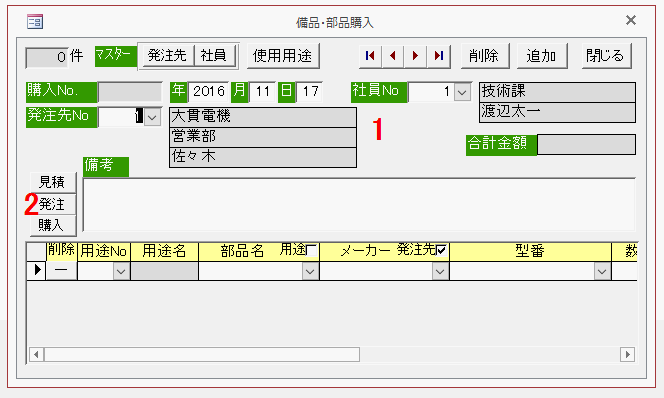664x398 pixels.
Task: Jump to last record icon
Action: point(439,56)
